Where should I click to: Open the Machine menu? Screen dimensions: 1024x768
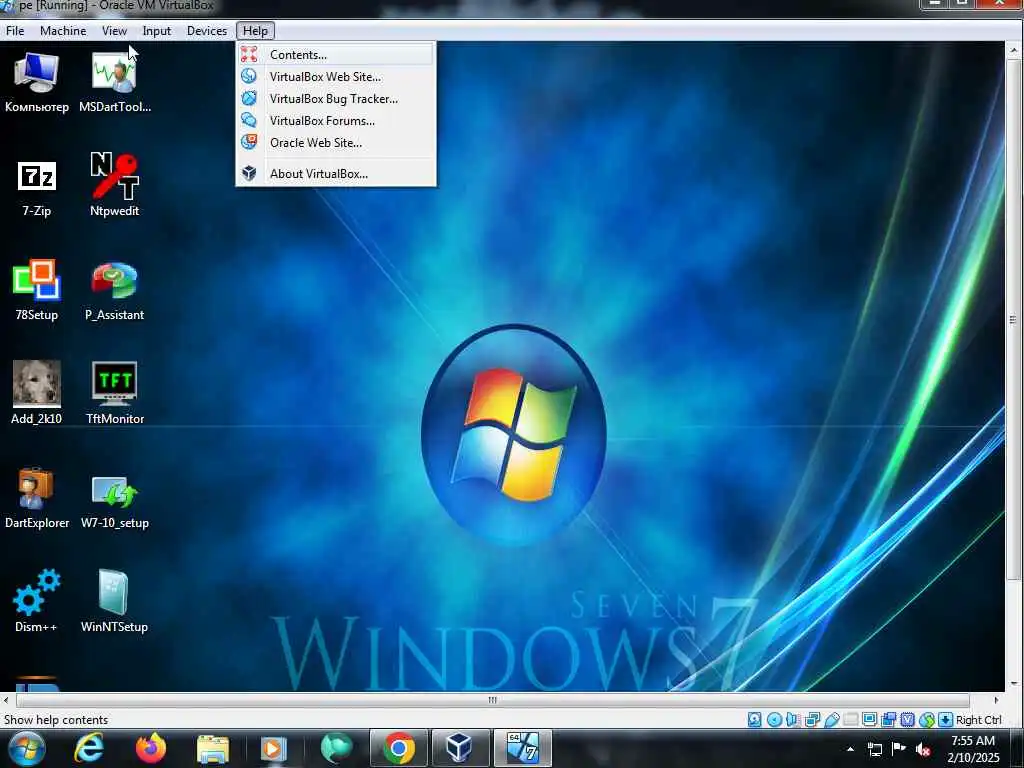[x=63, y=31]
